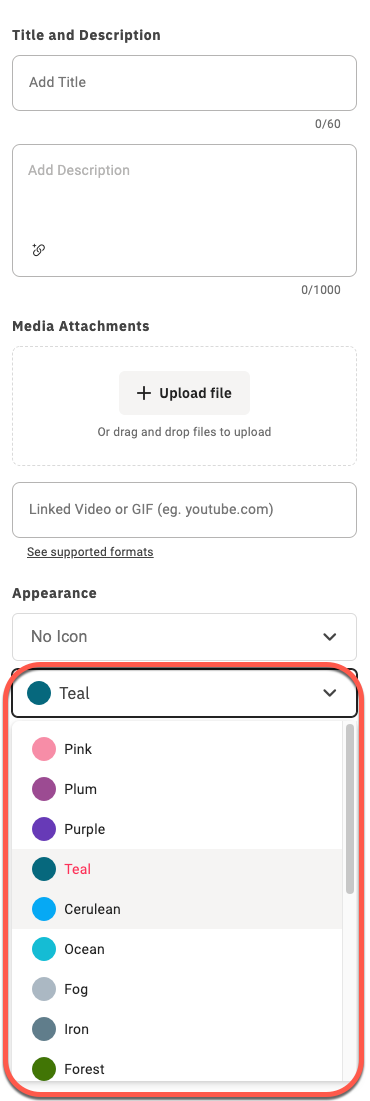Click the plus icon on Upload file
Viewport: 370px width, 1101px height.
point(143,393)
